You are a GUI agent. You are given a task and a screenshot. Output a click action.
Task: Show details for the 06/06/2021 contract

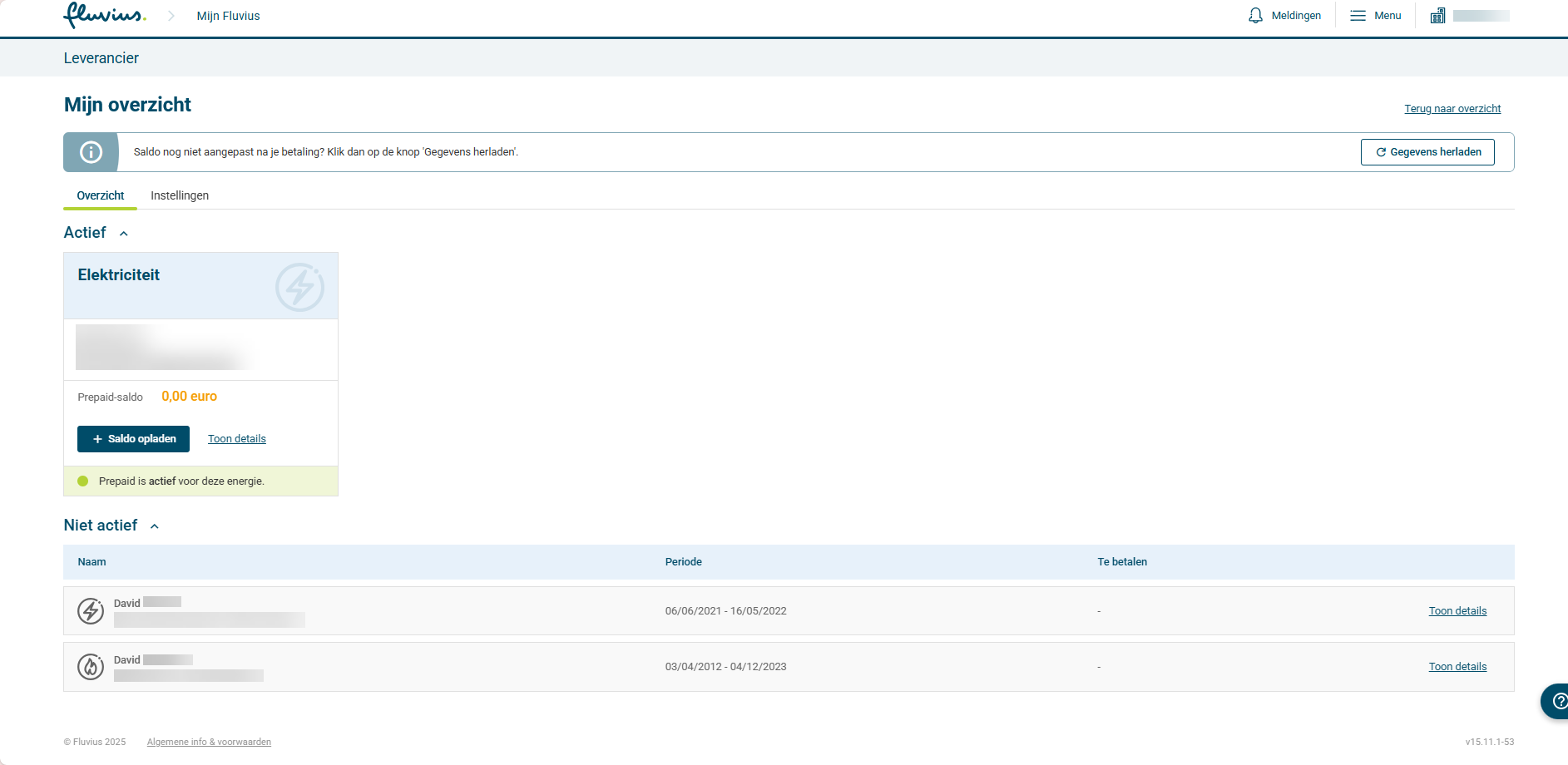1457,611
